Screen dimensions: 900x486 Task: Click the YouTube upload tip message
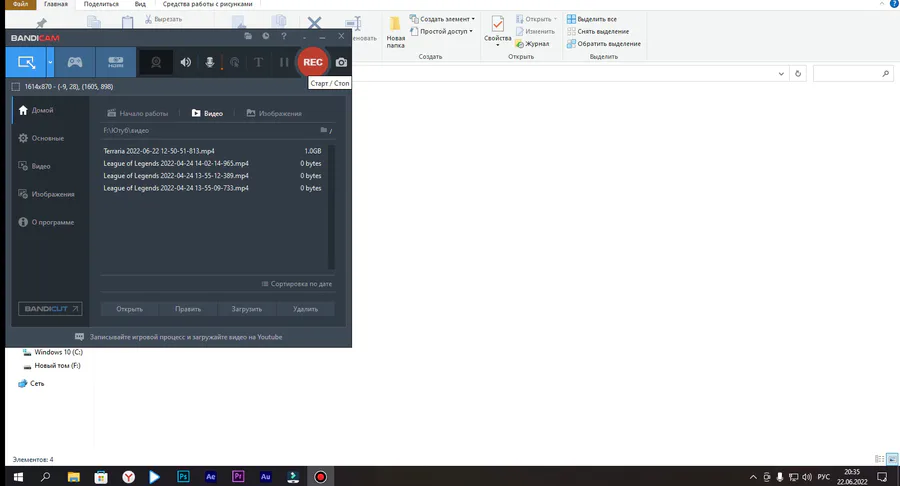(x=179, y=337)
